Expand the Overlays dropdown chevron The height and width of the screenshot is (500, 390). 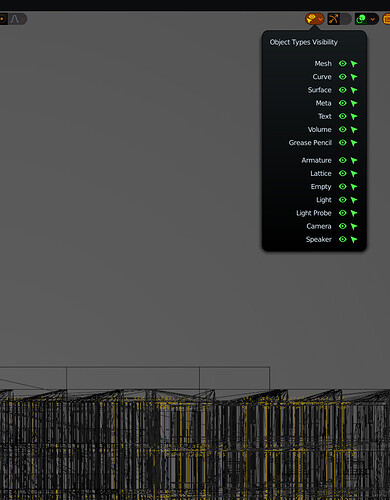pyautogui.click(x=373, y=19)
